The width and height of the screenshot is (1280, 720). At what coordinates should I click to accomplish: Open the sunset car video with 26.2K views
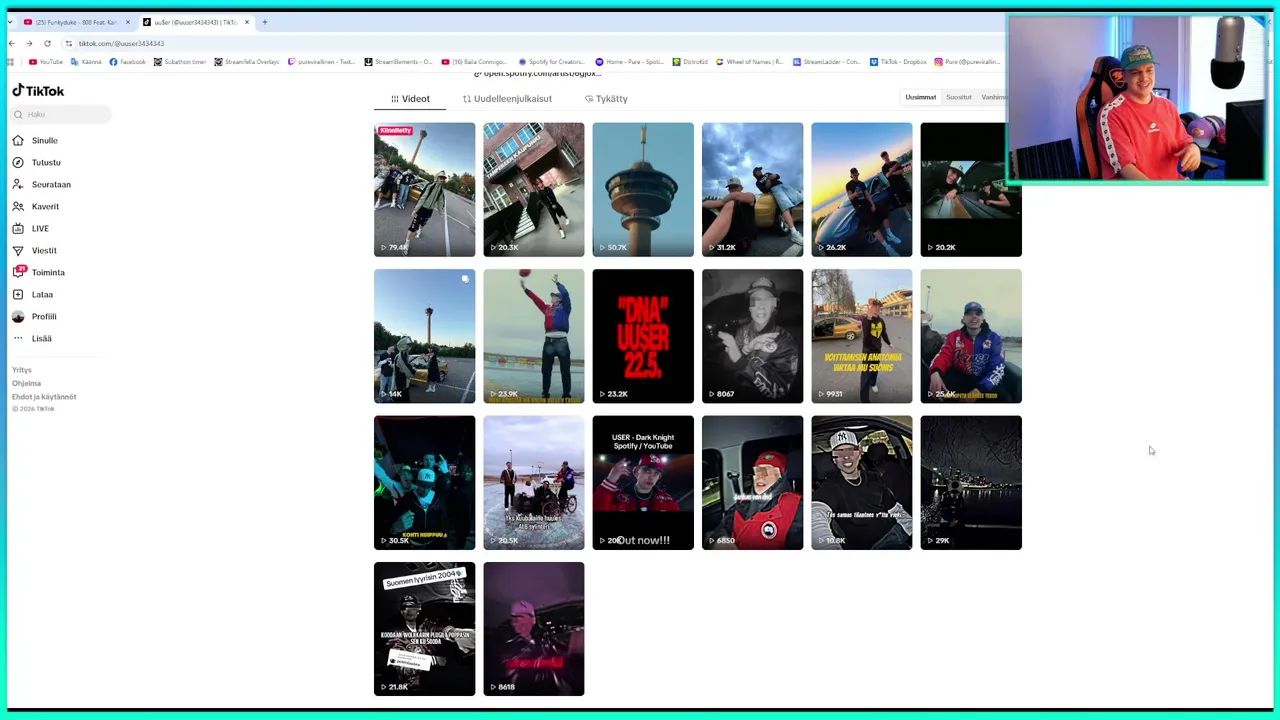pos(862,190)
